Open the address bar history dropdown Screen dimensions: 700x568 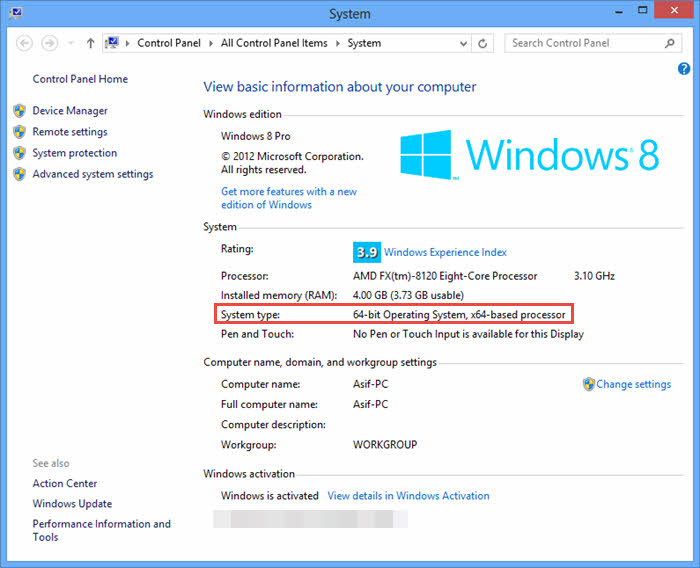(x=463, y=43)
